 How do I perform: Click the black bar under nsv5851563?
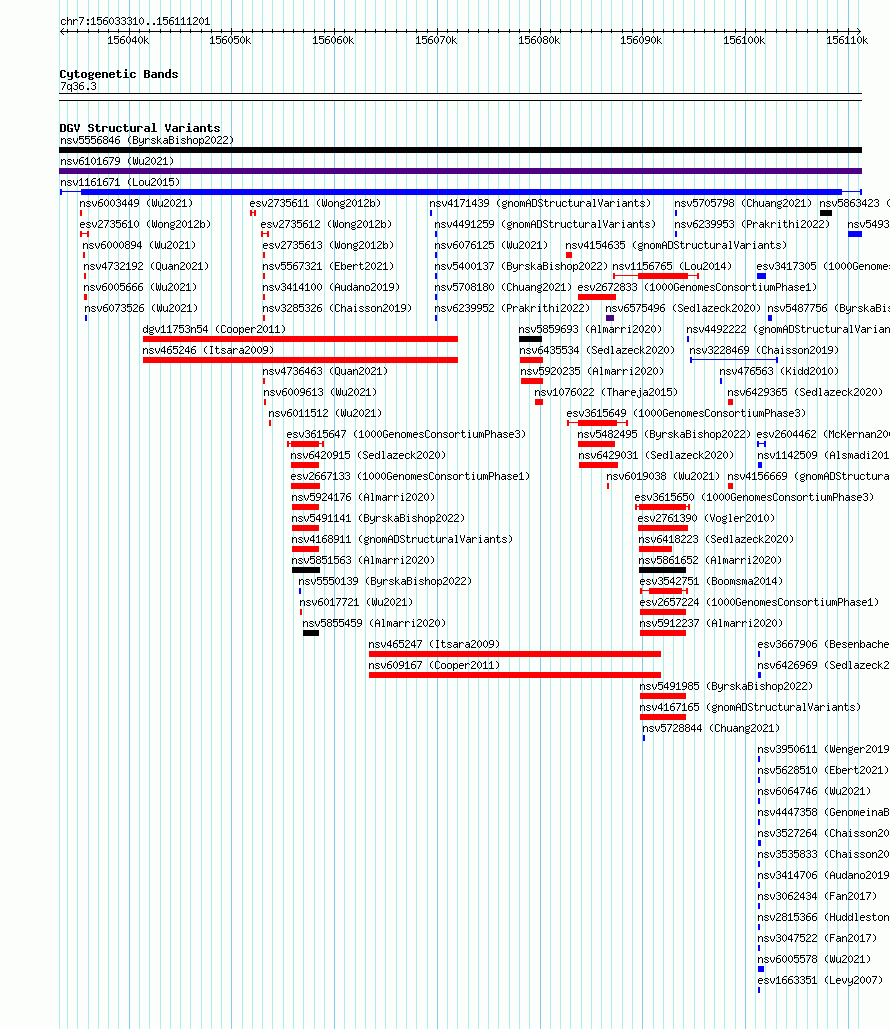tap(306, 570)
